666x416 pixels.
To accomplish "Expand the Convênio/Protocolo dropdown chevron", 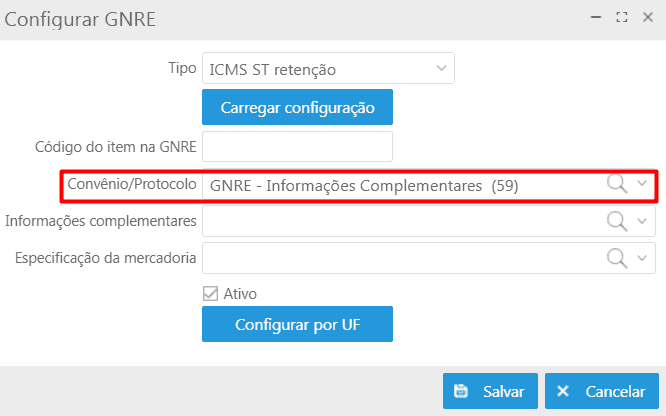I will coord(642,184).
